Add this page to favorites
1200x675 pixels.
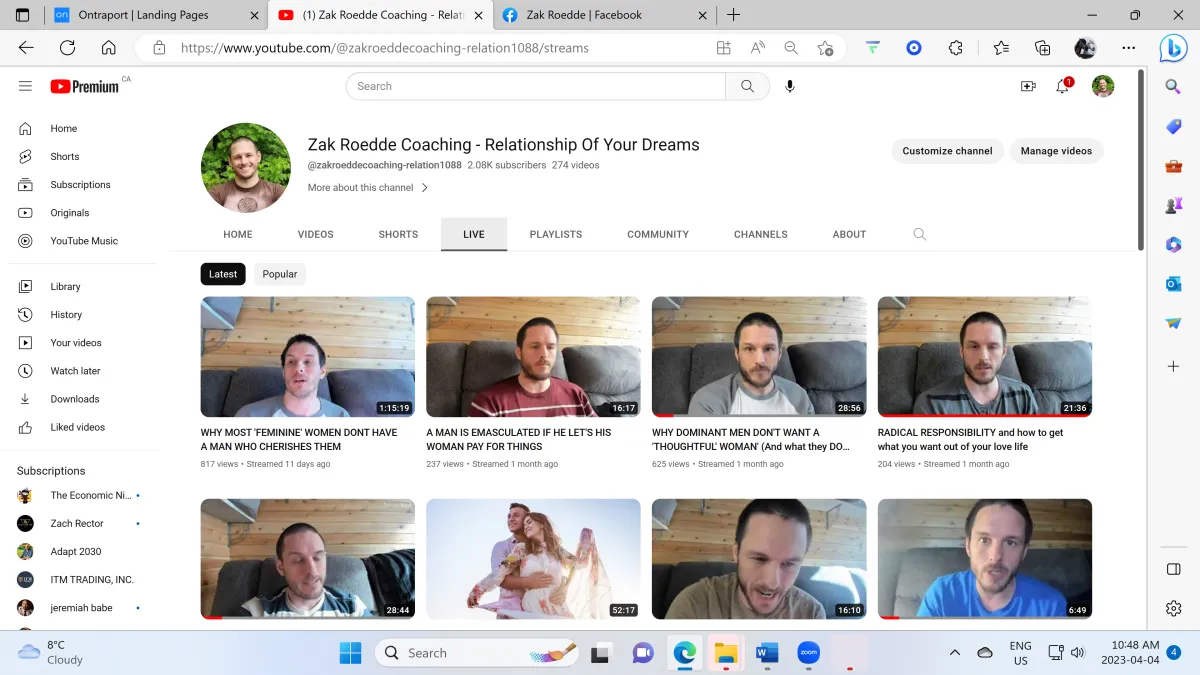pos(825,47)
